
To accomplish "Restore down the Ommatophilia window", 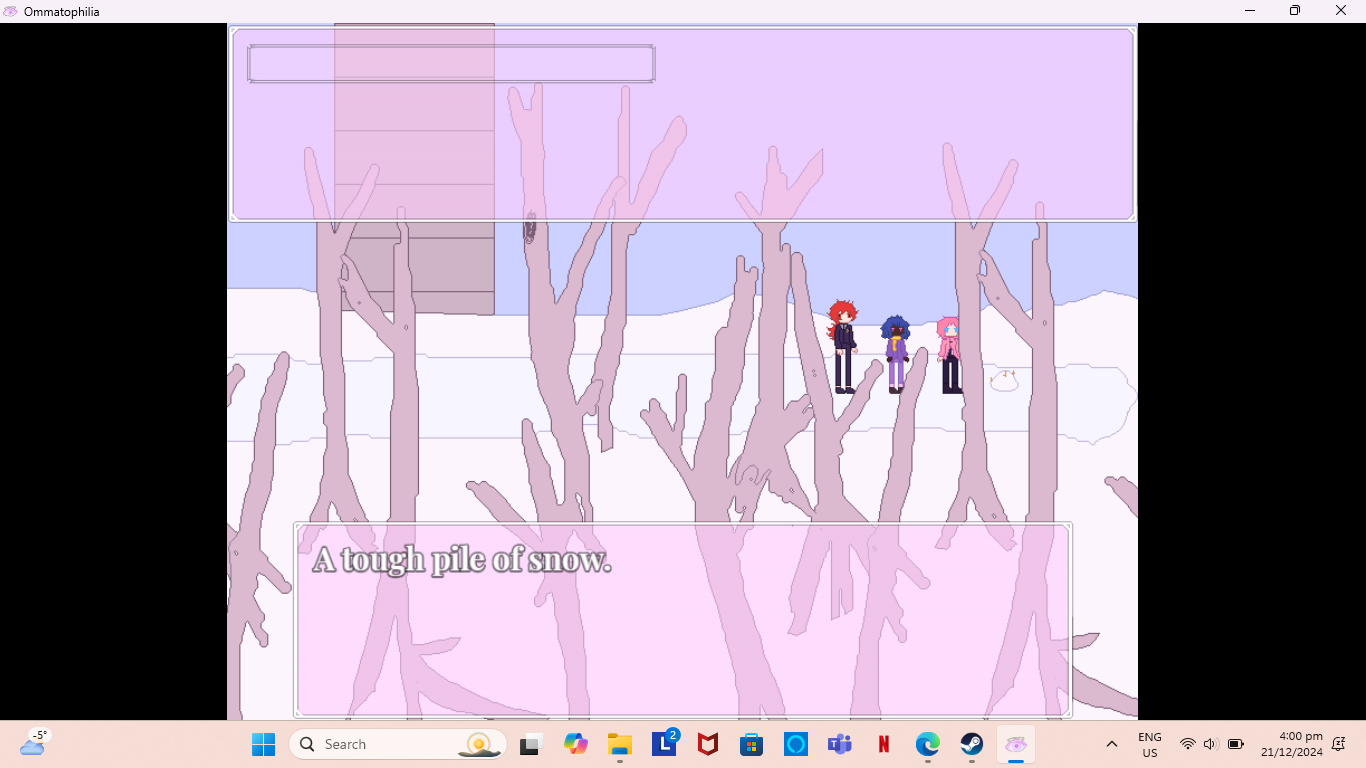I will [x=1295, y=11].
